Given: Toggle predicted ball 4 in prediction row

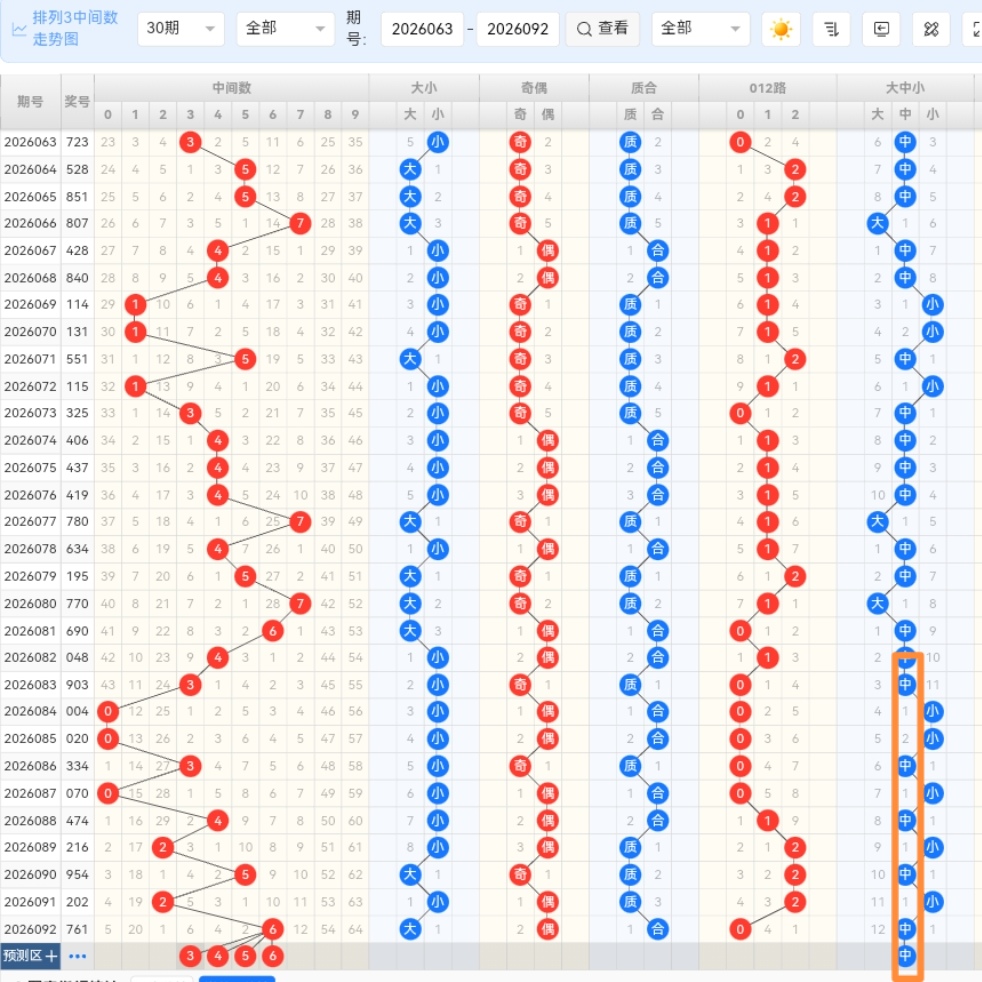Looking at the screenshot, I should coord(217,956).
